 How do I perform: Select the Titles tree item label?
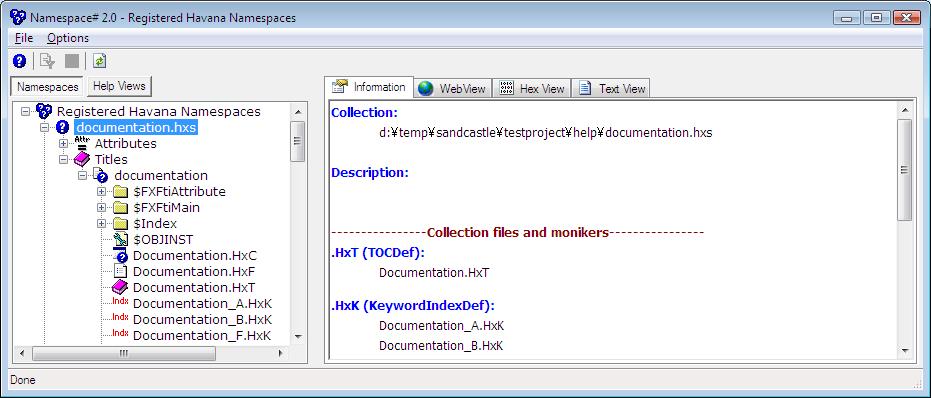pyautogui.click(x=111, y=159)
